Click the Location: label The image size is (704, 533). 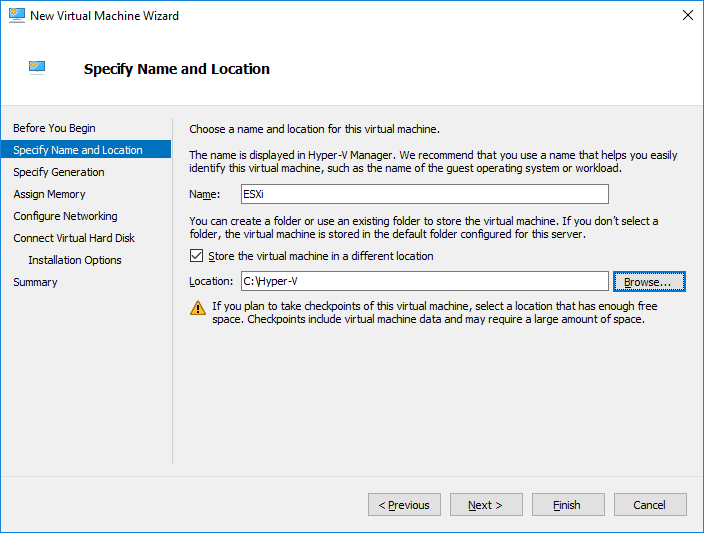[211, 281]
